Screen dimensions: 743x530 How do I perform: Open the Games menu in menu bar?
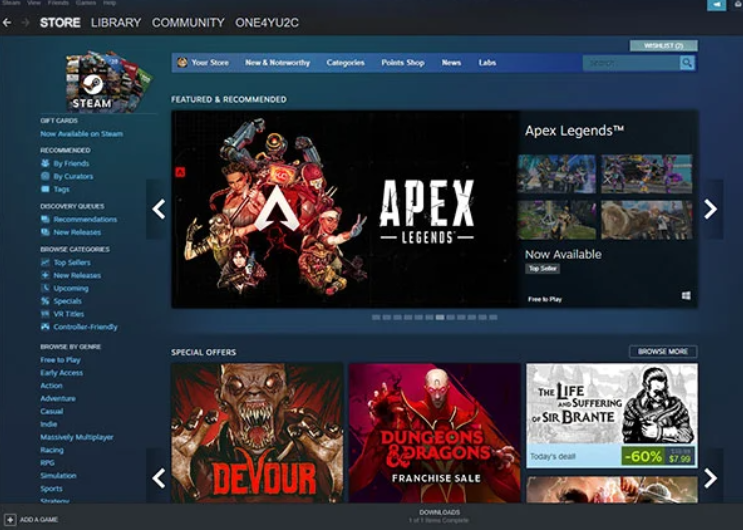point(86,3)
